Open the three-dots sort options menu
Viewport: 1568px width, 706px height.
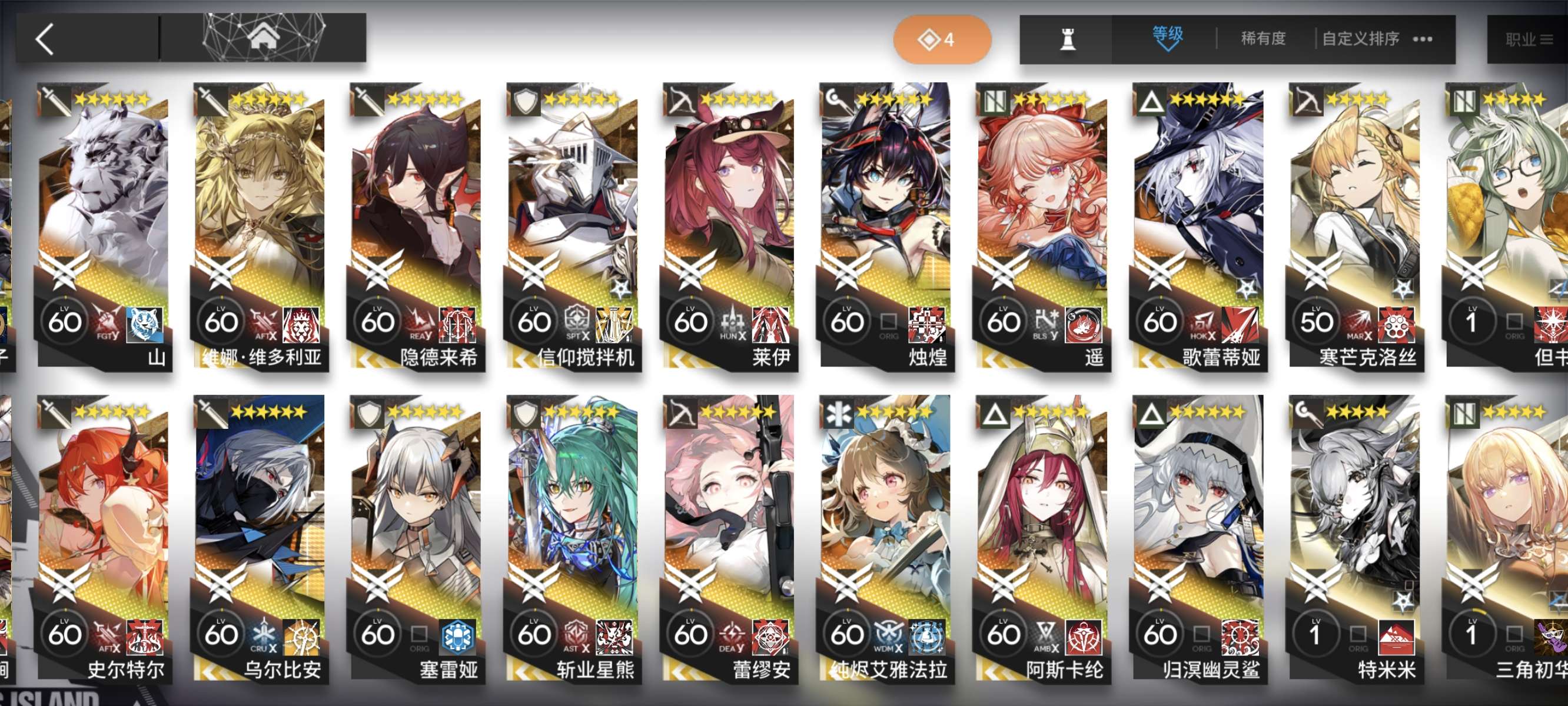pyautogui.click(x=1423, y=39)
